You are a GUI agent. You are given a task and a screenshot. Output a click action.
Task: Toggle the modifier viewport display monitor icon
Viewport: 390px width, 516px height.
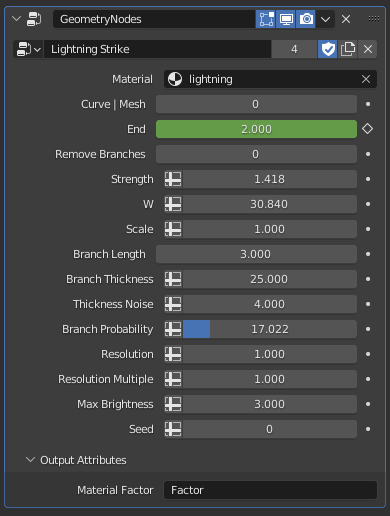286,19
